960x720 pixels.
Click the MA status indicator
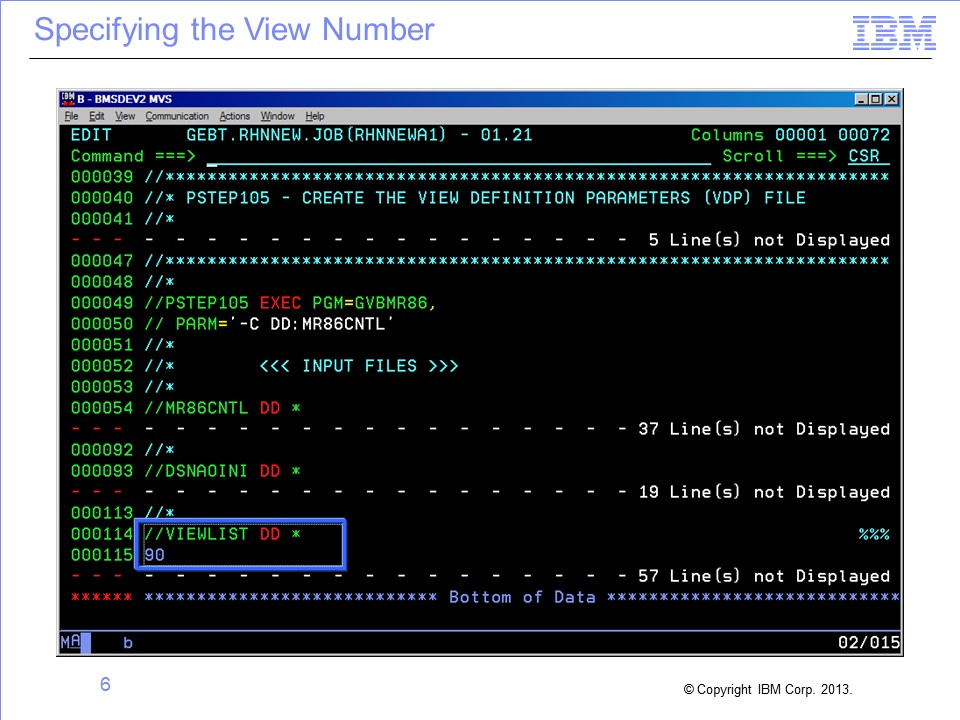pyautogui.click(x=71, y=642)
